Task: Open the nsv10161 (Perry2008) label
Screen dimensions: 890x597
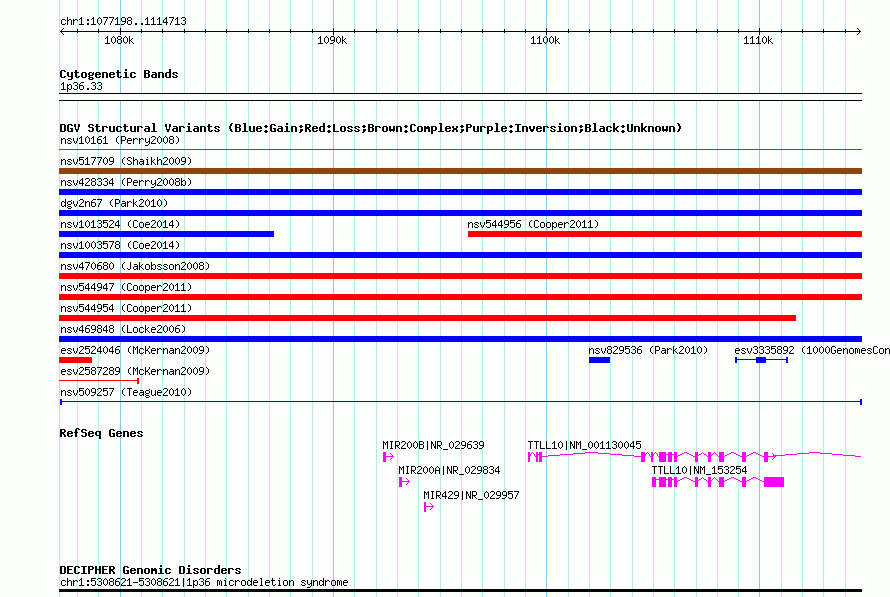Action: tap(120, 140)
